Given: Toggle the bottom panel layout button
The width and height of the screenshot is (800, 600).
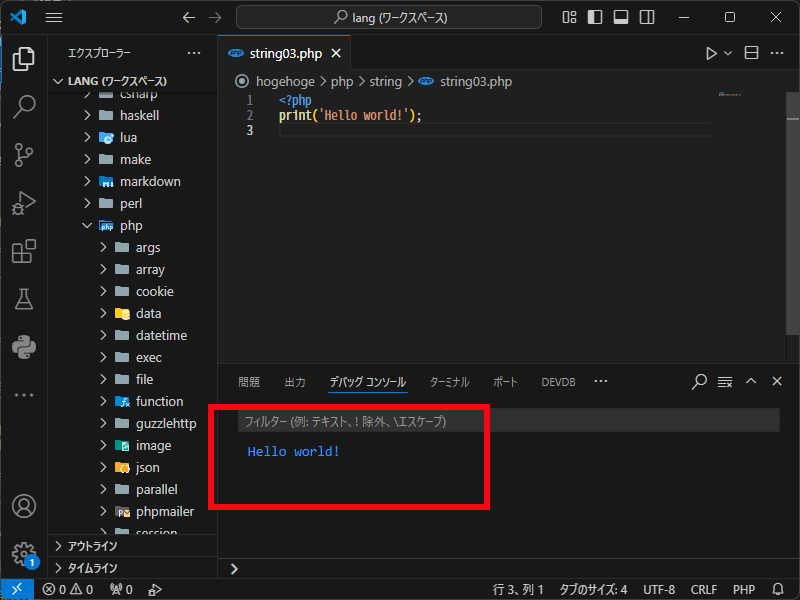Looking at the screenshot, I should pyautogui.click(x=620, y=17).
